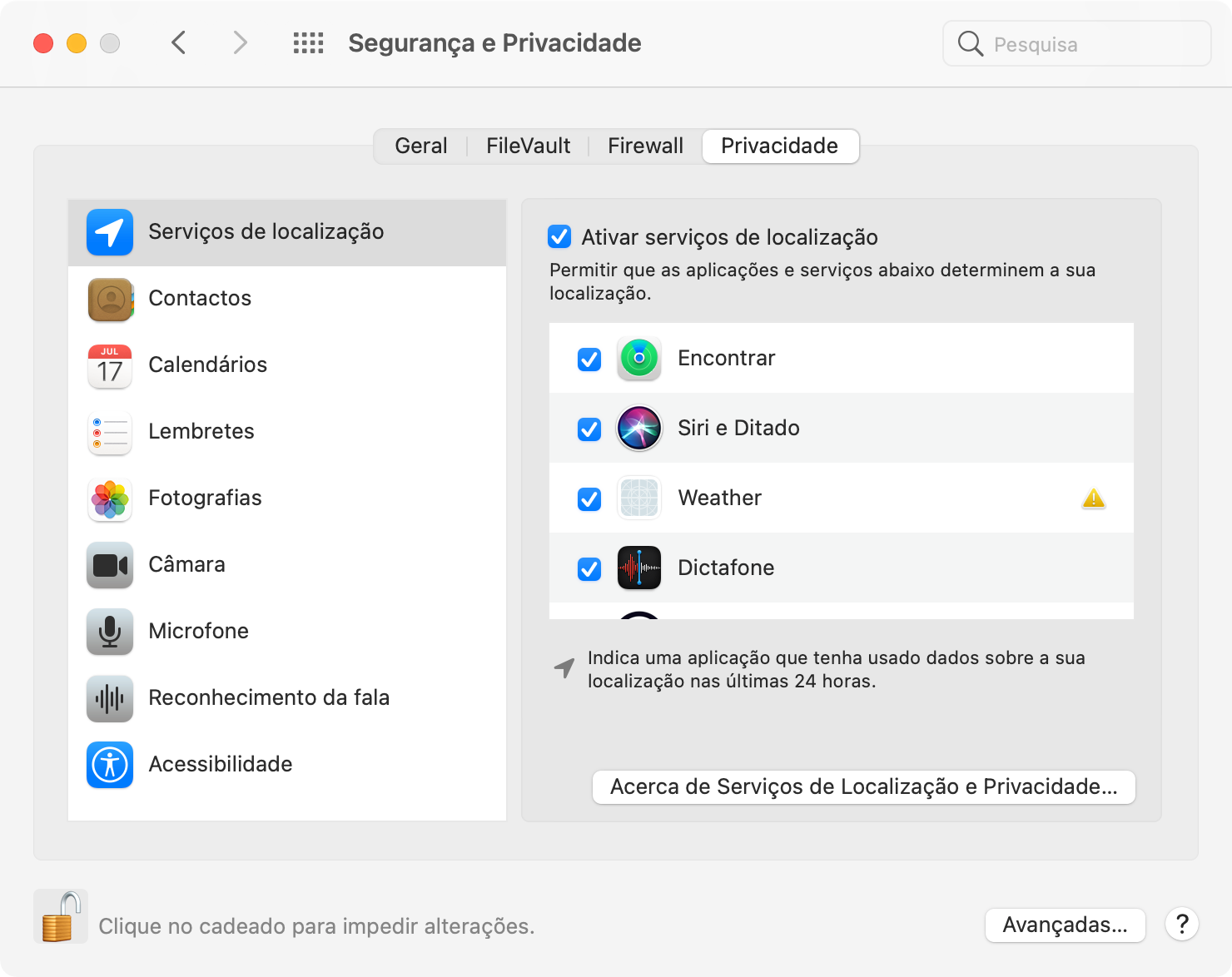Switch to the FileVault tab
The height and width of the screenshot is (977, 1232).
tap(528, 146)
